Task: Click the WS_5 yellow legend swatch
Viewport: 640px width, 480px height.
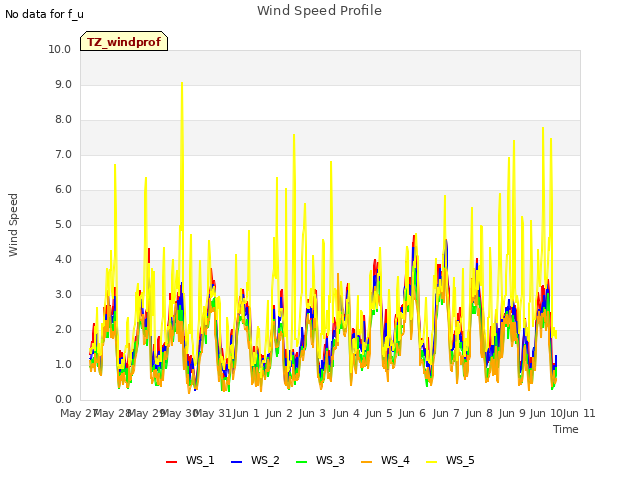Action: [431, 462]
